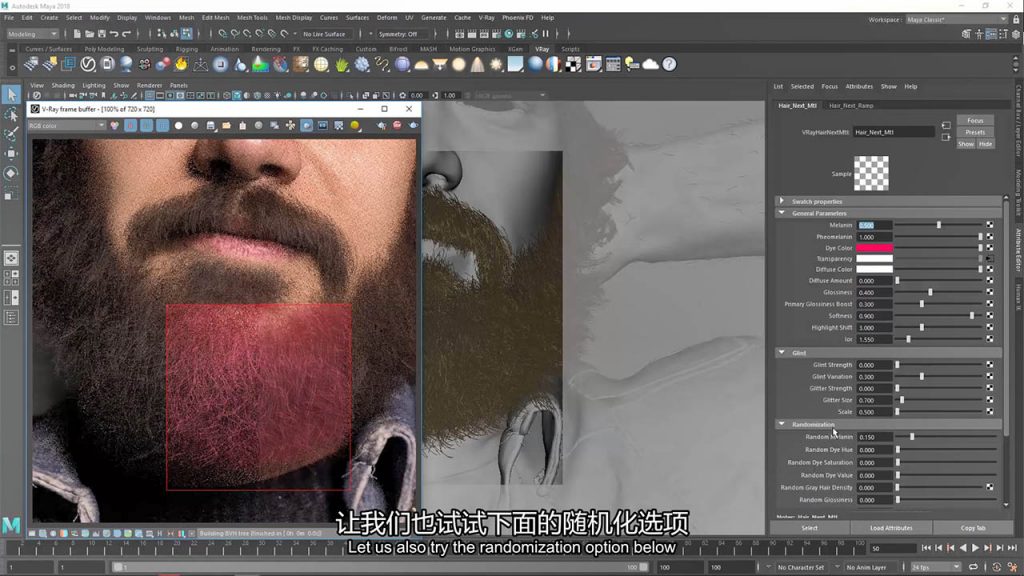Click the Presets button
1024x576 pixels.
coord(975,133)
